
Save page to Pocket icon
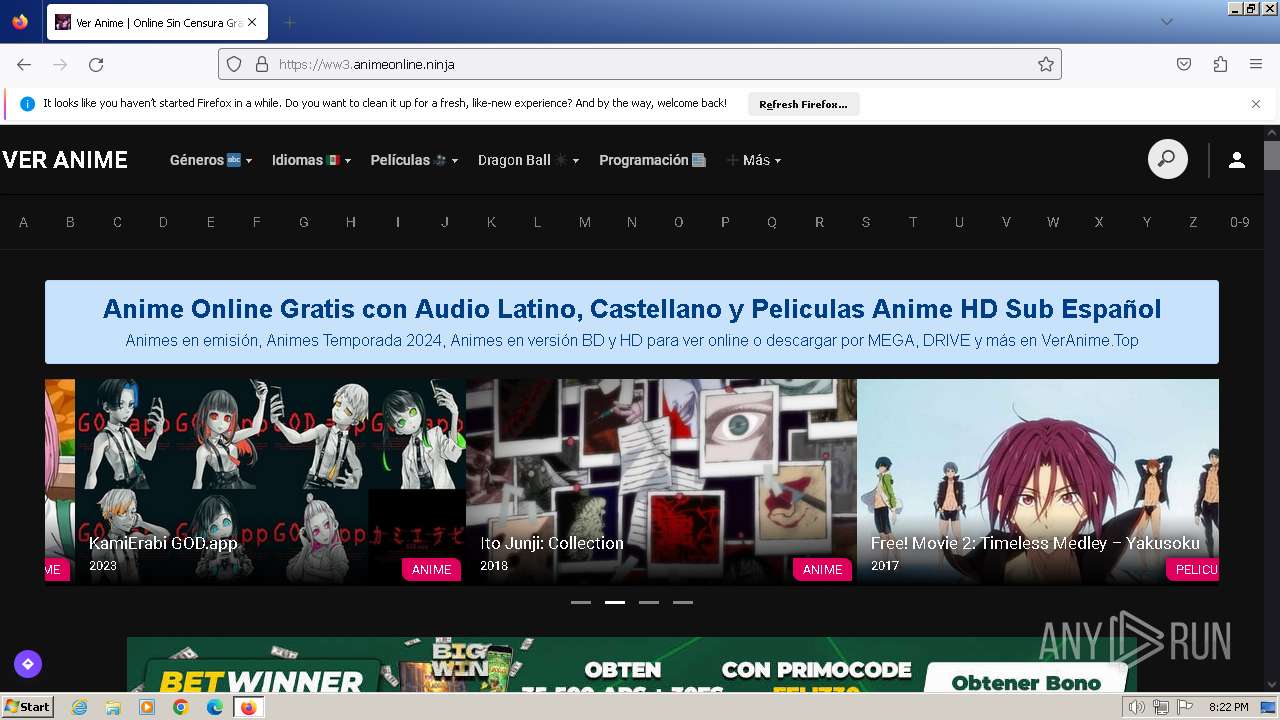click(1184, 64)
